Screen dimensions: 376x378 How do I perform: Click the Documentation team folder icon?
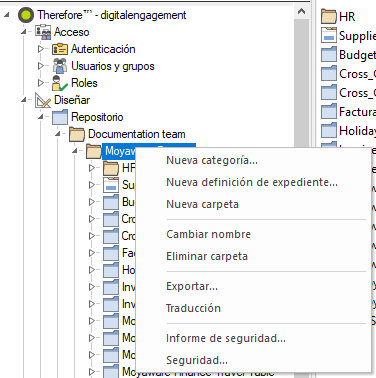[x=77, y=134]
